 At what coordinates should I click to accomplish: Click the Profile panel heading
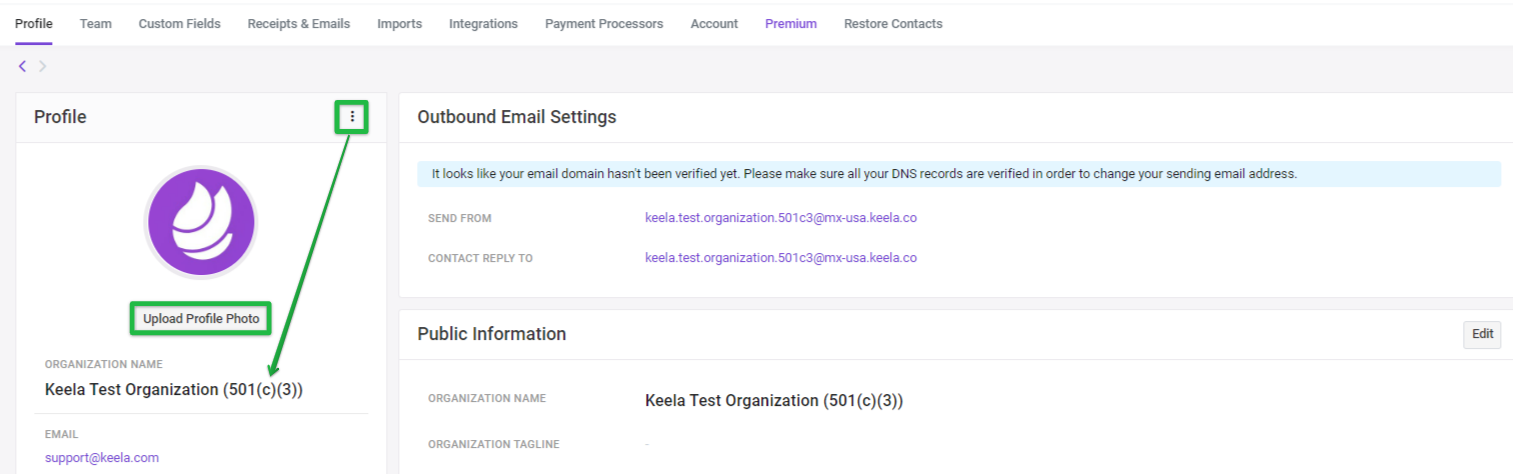[x=60, y=117]
